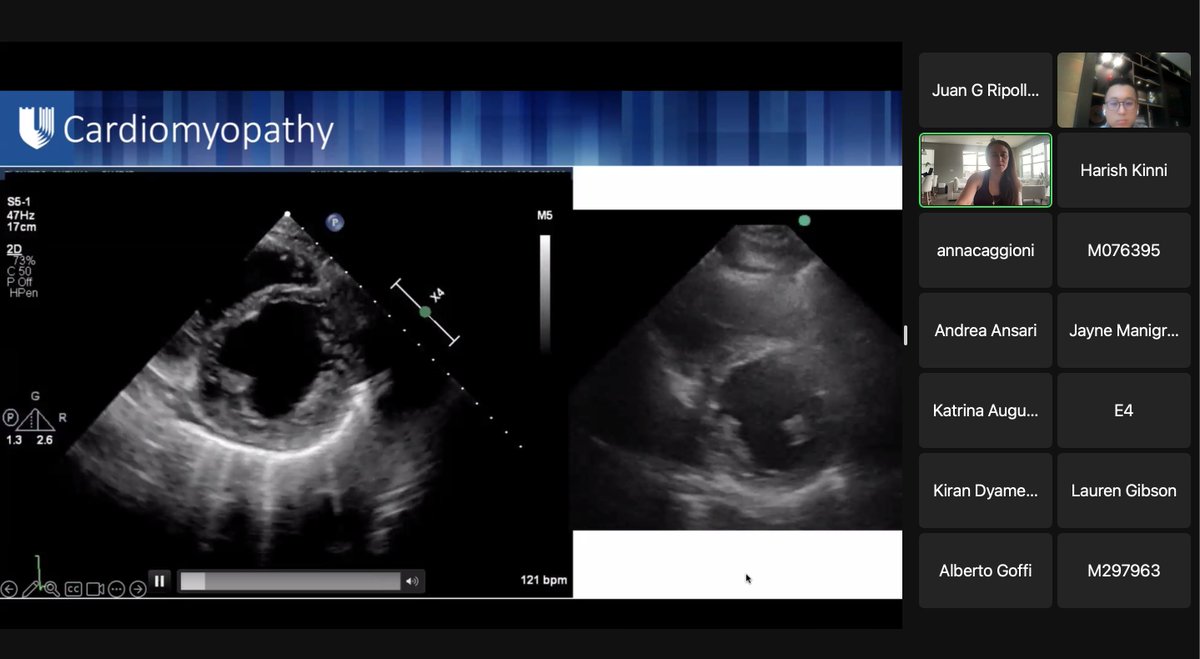The width and height of the screenshot is (1200, 659).
Task: Click the 121 bpm heart rate text
Action: [x=543, y=580]
